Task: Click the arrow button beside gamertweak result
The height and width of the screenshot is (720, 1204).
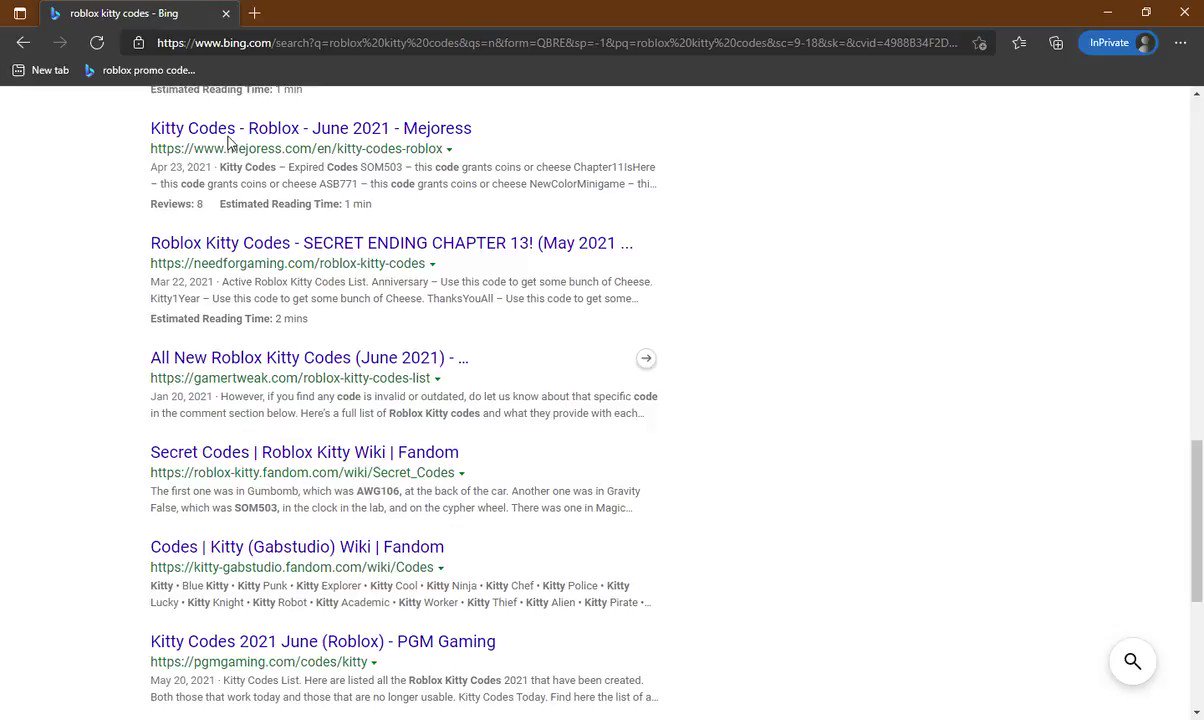Action: [x=646, y=358]
